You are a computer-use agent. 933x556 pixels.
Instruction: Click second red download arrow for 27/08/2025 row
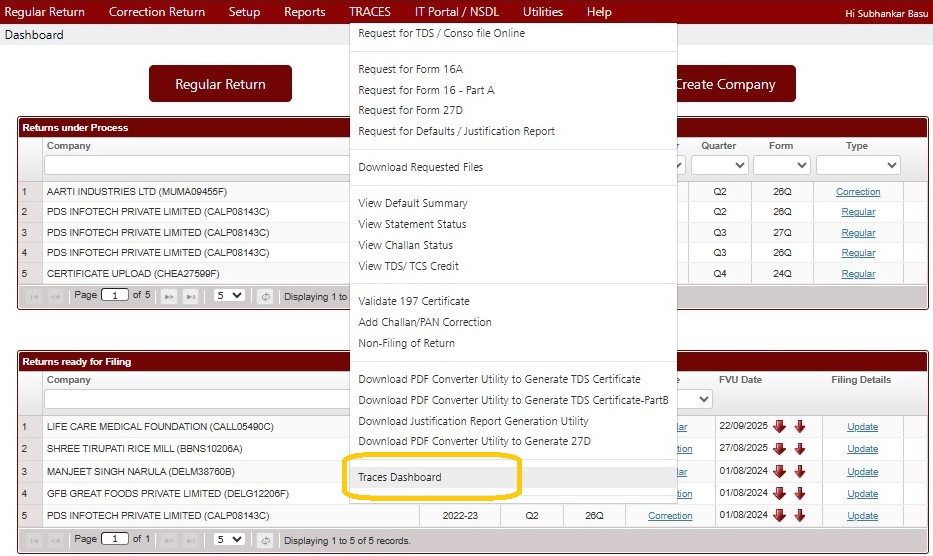click(x=799, y=449)
